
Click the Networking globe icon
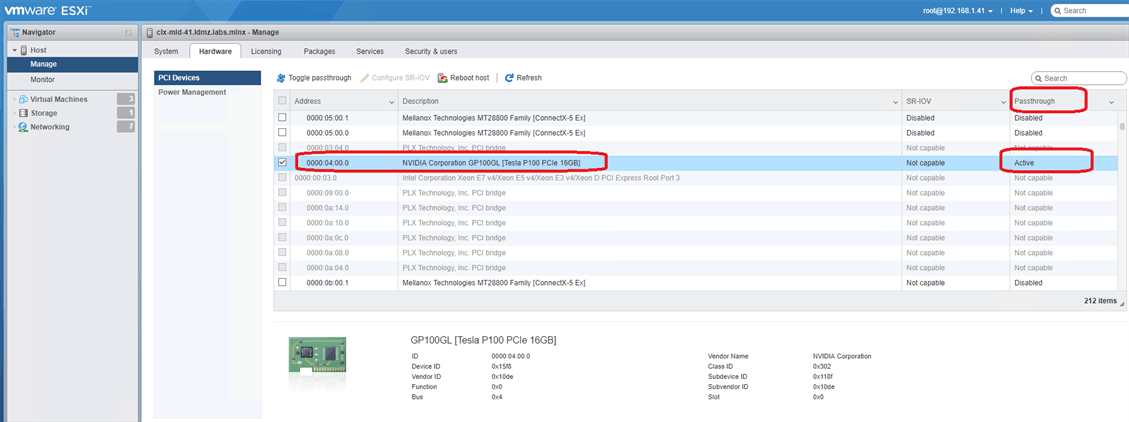(x=24, y=127)
